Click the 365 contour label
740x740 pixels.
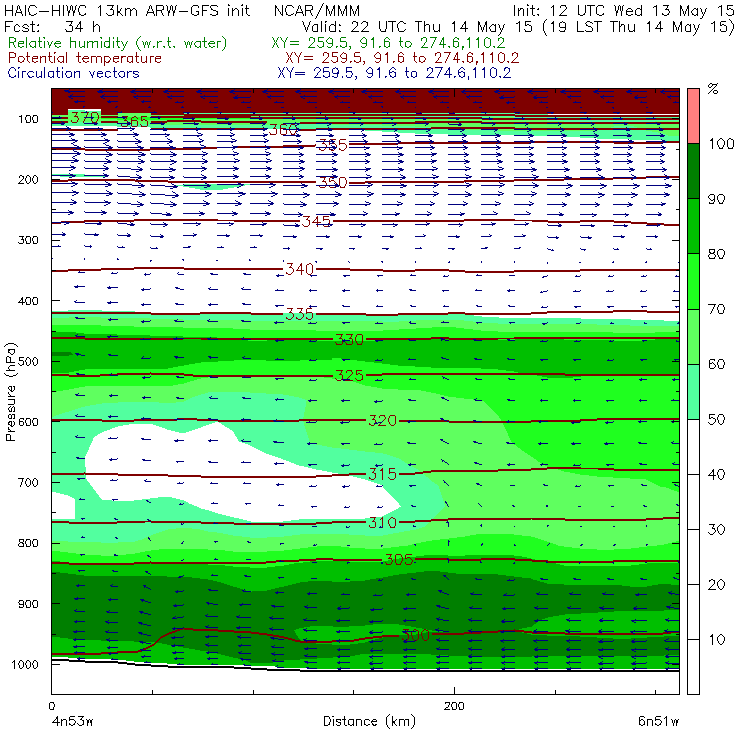coord(135,121)
